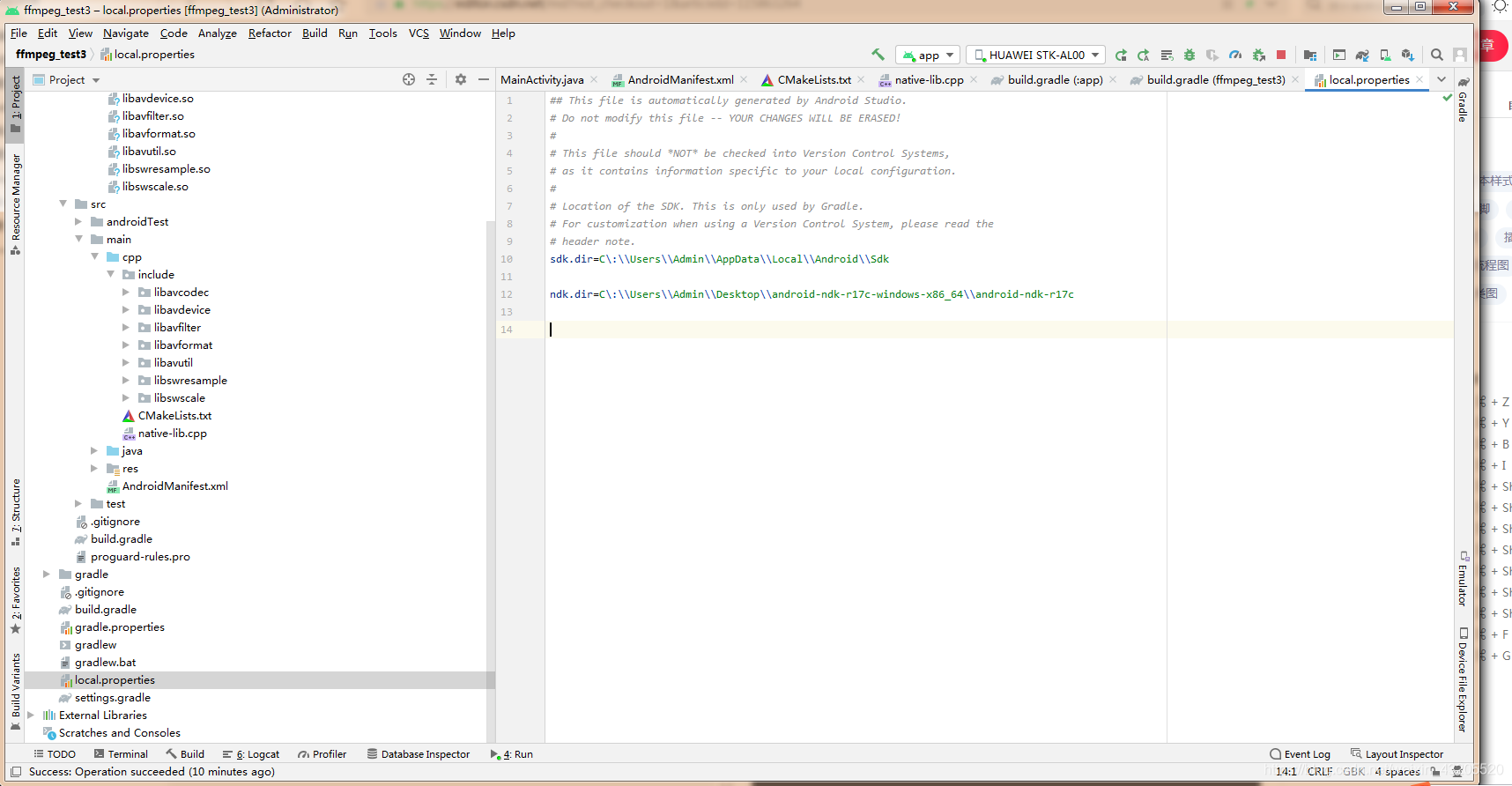The height and width of the screenshot is (786, 1512).
Task: Switch to build.gradle (:app) tab
Action: tap(1055, 79)
